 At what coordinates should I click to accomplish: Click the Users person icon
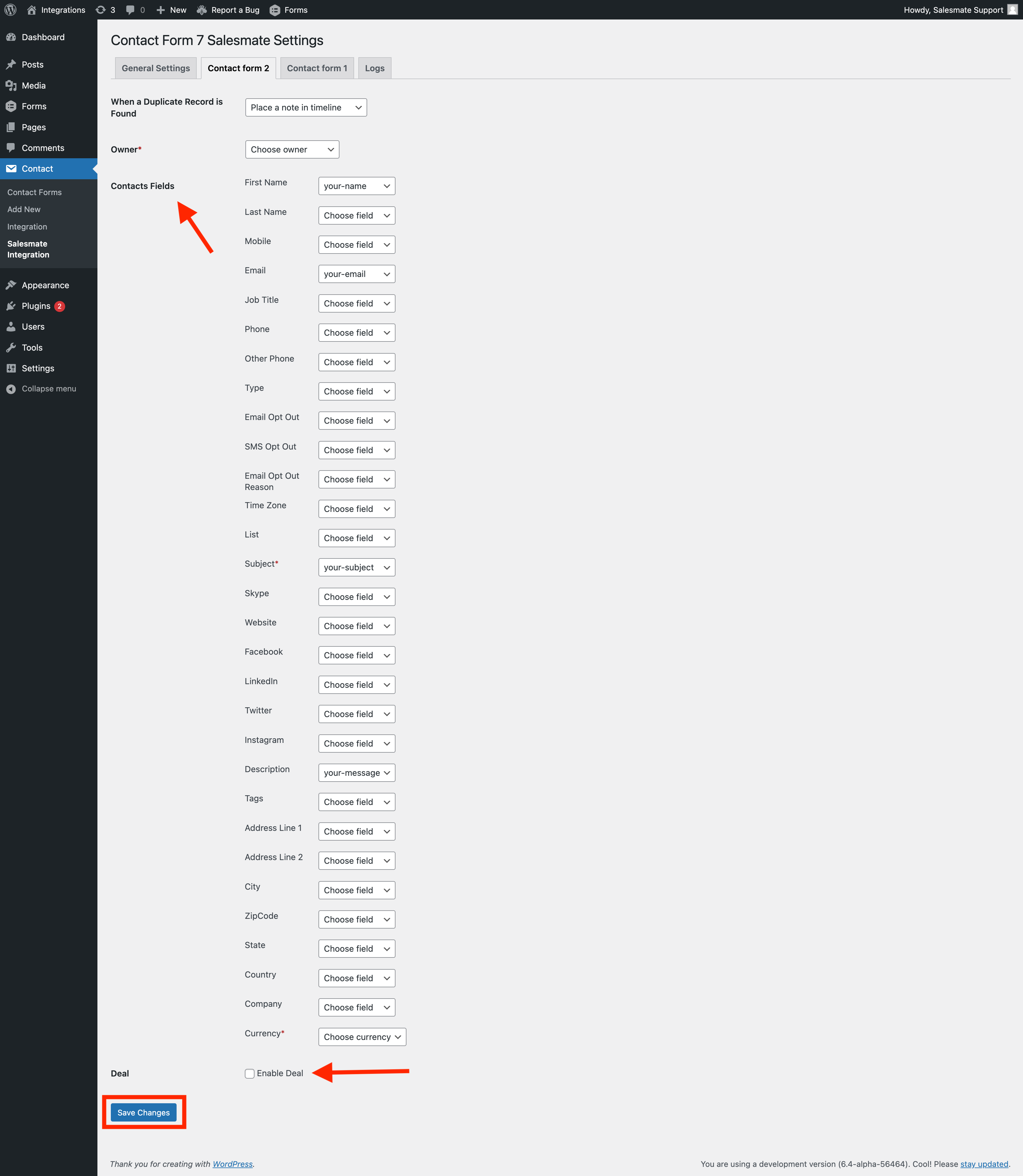pyautogui.click(x=11, y=327)
